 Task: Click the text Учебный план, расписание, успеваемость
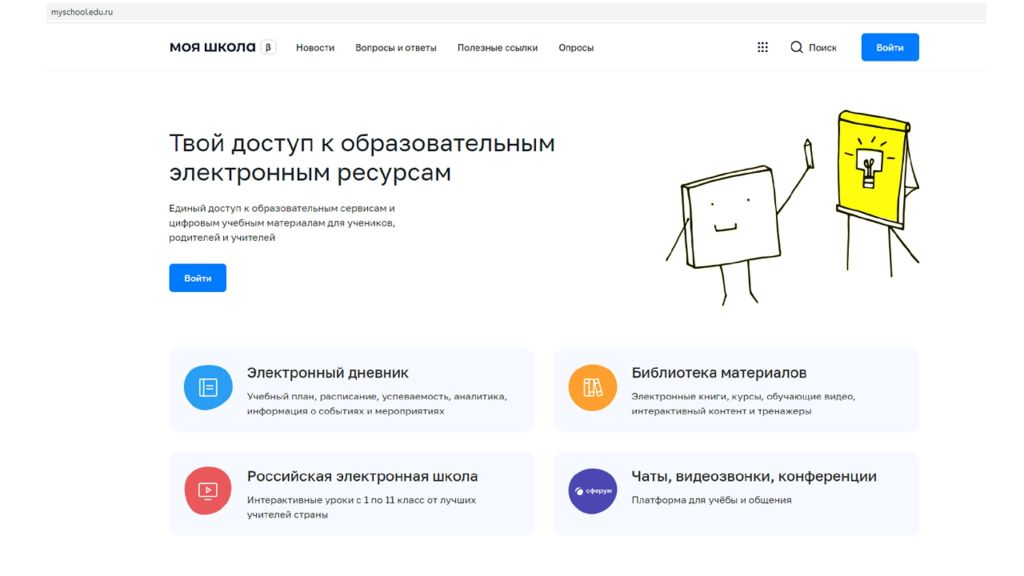(377, 396)
